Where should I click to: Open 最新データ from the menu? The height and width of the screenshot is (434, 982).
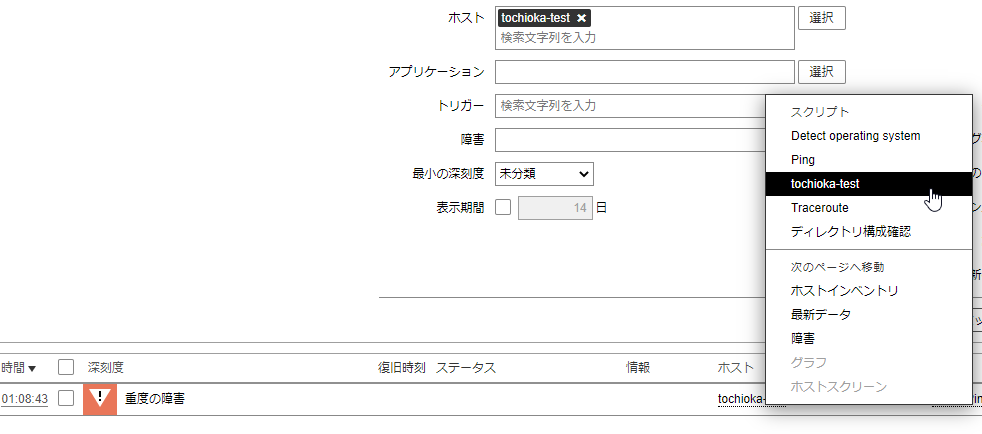point(821,315)
